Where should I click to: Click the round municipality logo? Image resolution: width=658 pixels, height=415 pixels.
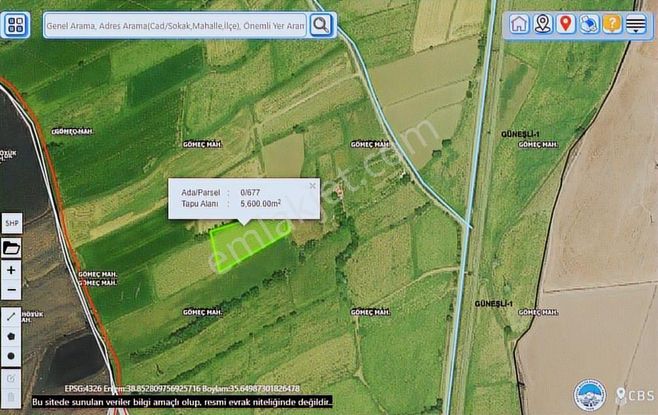coord(589,395)
